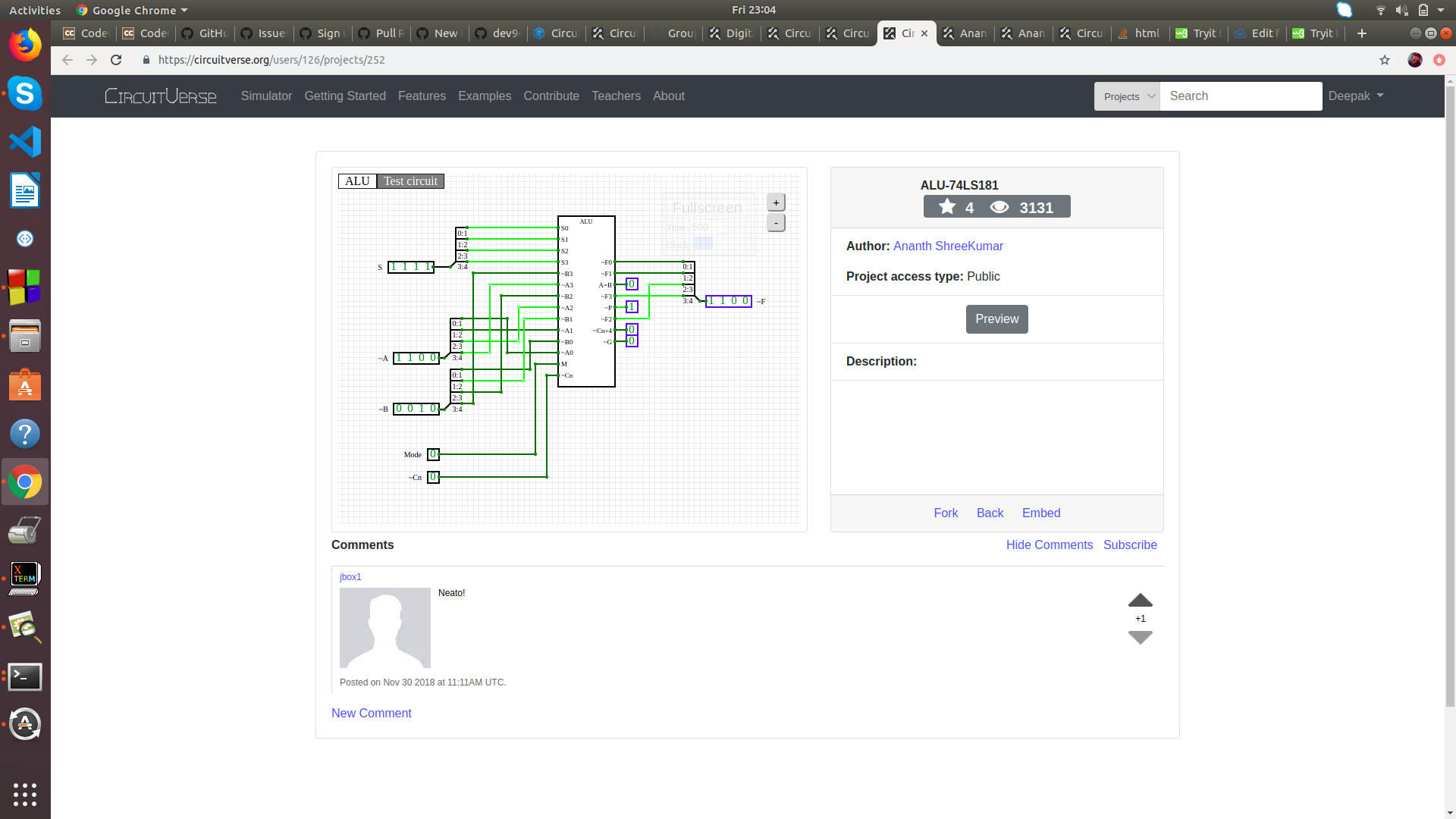
Task: Launch Visual Studio Code from the dock
Action: tap(25, 141)
